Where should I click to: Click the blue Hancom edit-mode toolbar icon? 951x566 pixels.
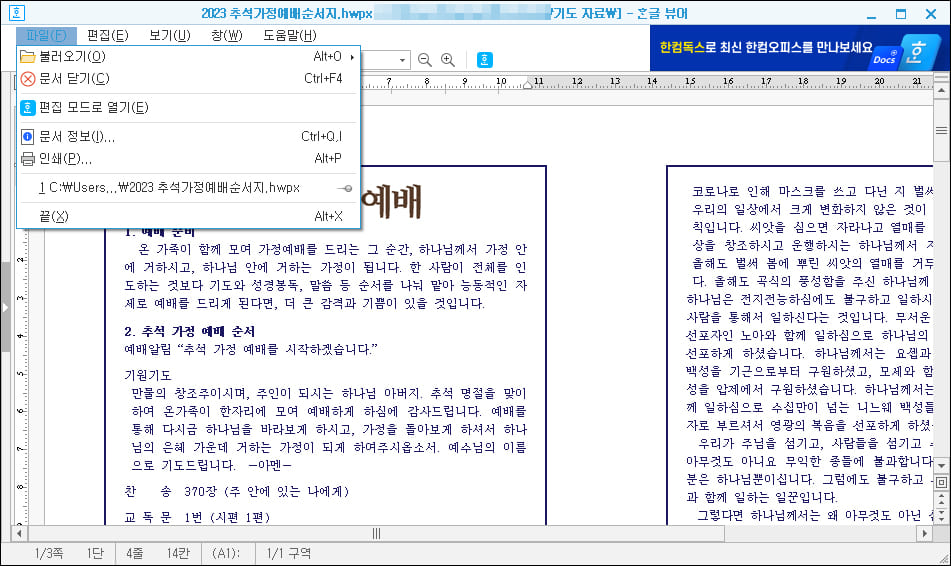485,59
